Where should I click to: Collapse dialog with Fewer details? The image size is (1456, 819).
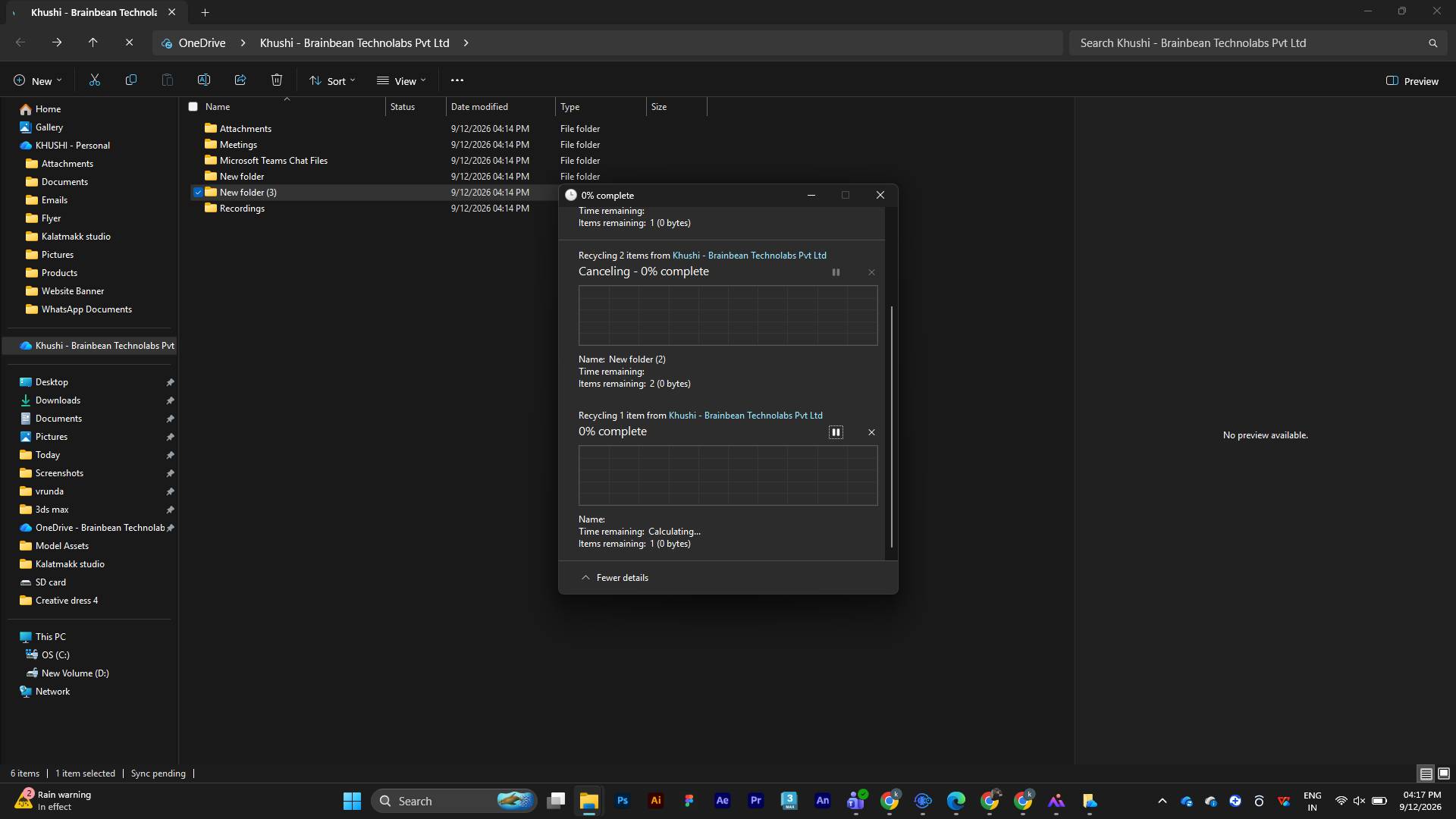(615, 578)
